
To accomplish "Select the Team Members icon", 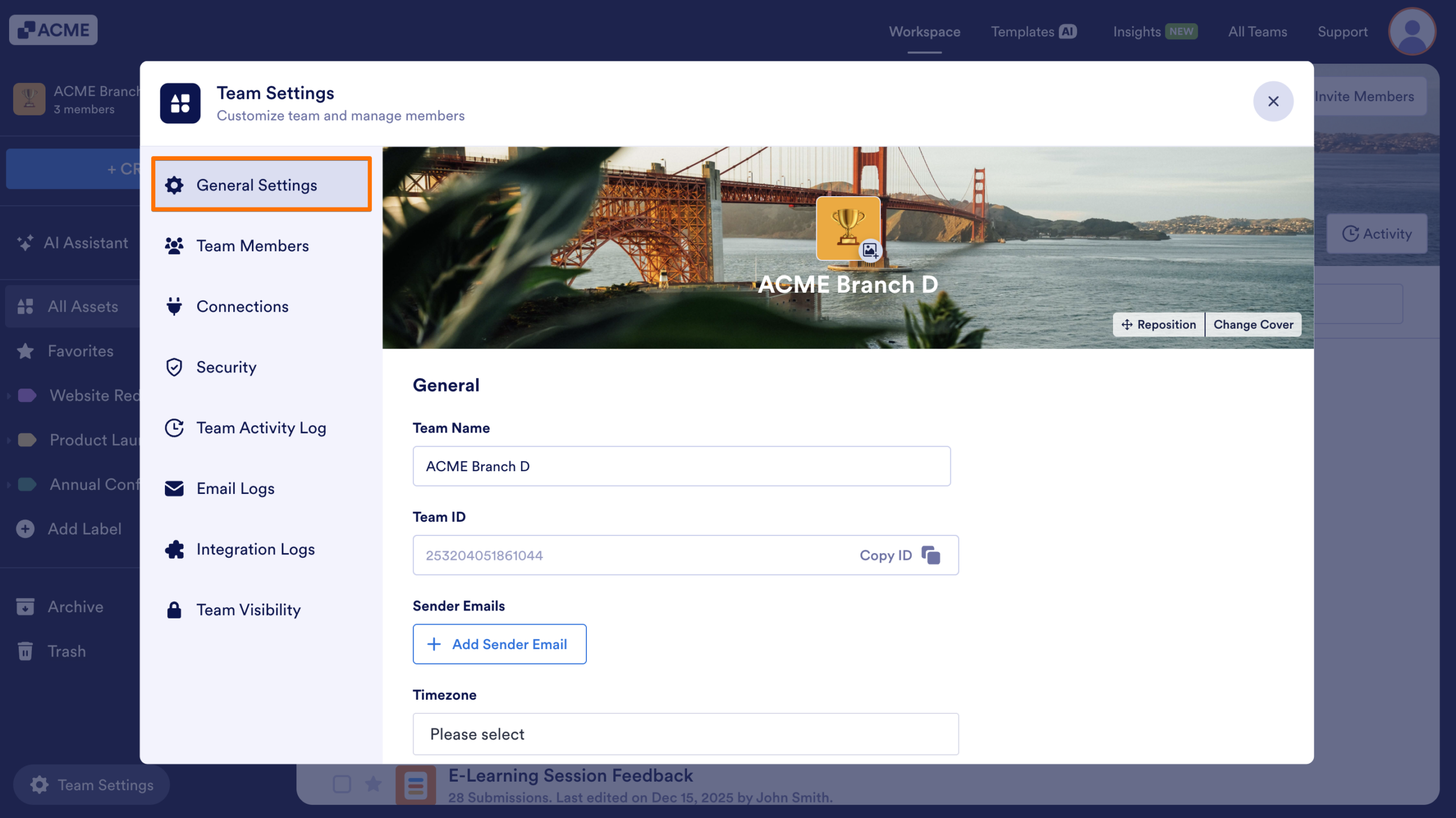I will (174, 246).
